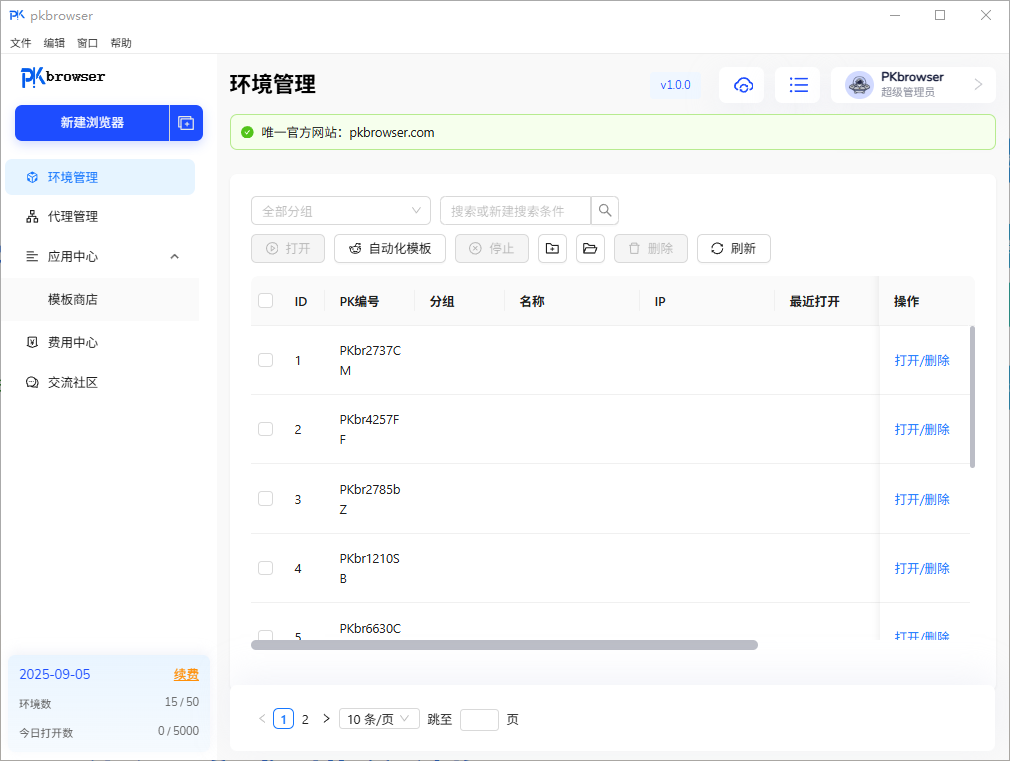This screenshot has height=761, width=1010.
Task: Select 环境管理 in the sidebar
Action: (100, 177)
